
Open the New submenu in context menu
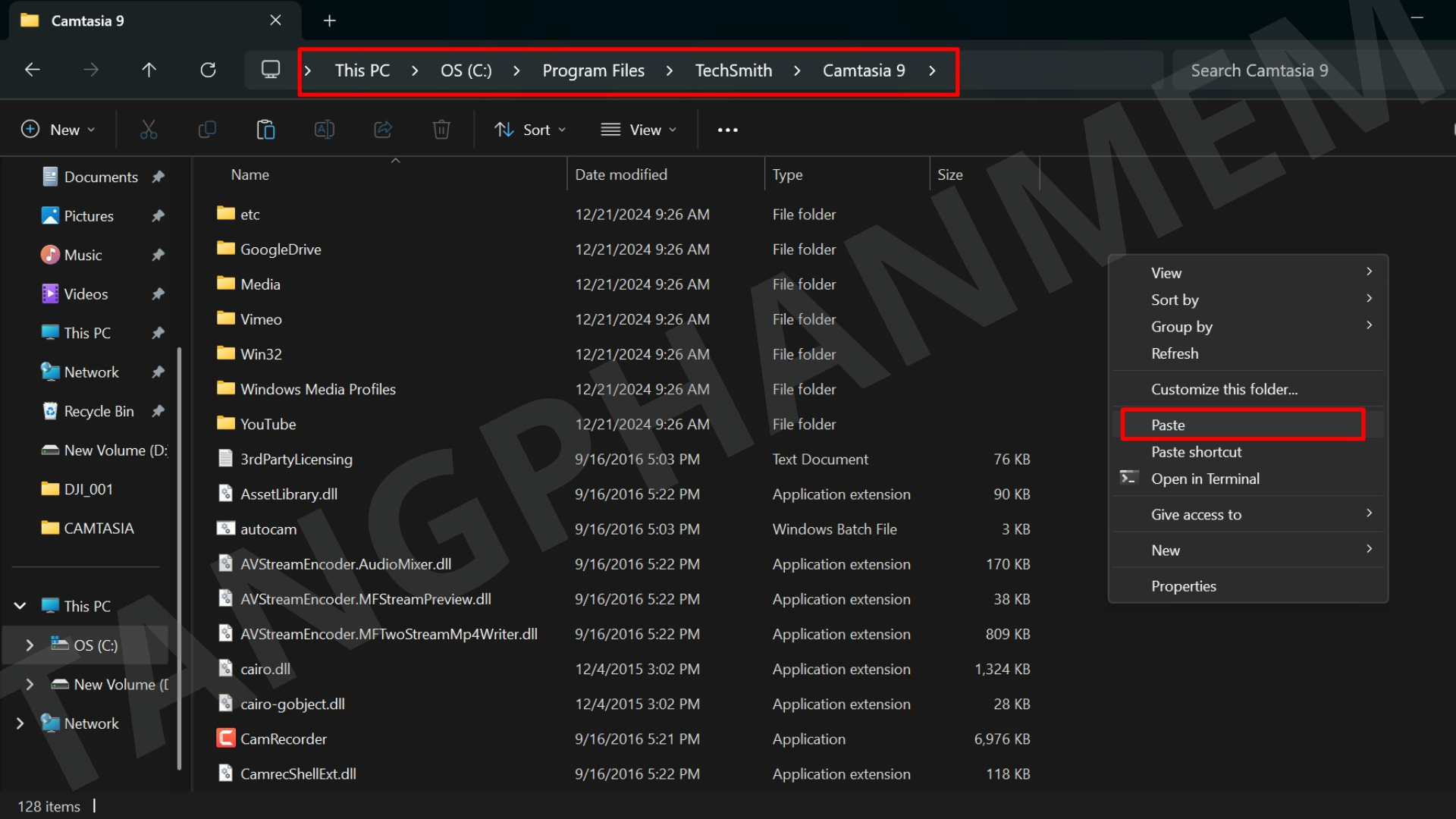1247,551
